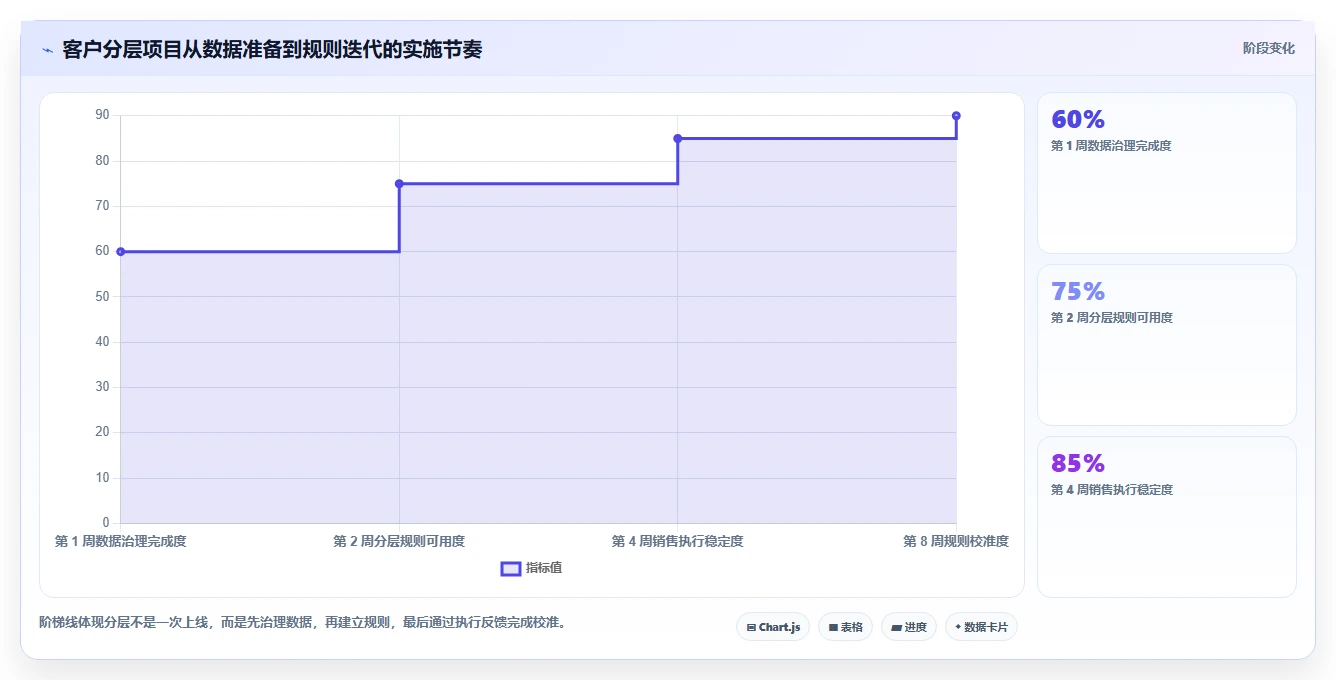Click y-axis tick label 50
This screenshot has width=1336, height=680.
point(102,297)
